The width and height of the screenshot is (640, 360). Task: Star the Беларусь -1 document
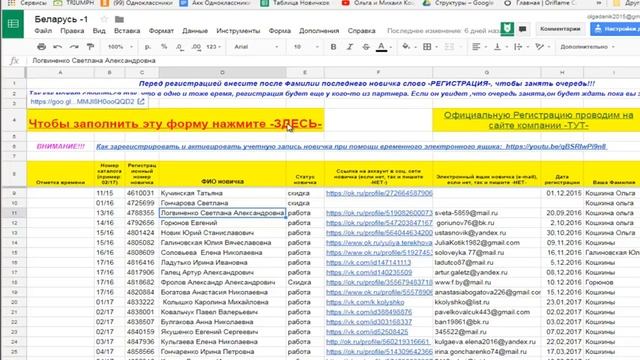click(x=104, y=19)
